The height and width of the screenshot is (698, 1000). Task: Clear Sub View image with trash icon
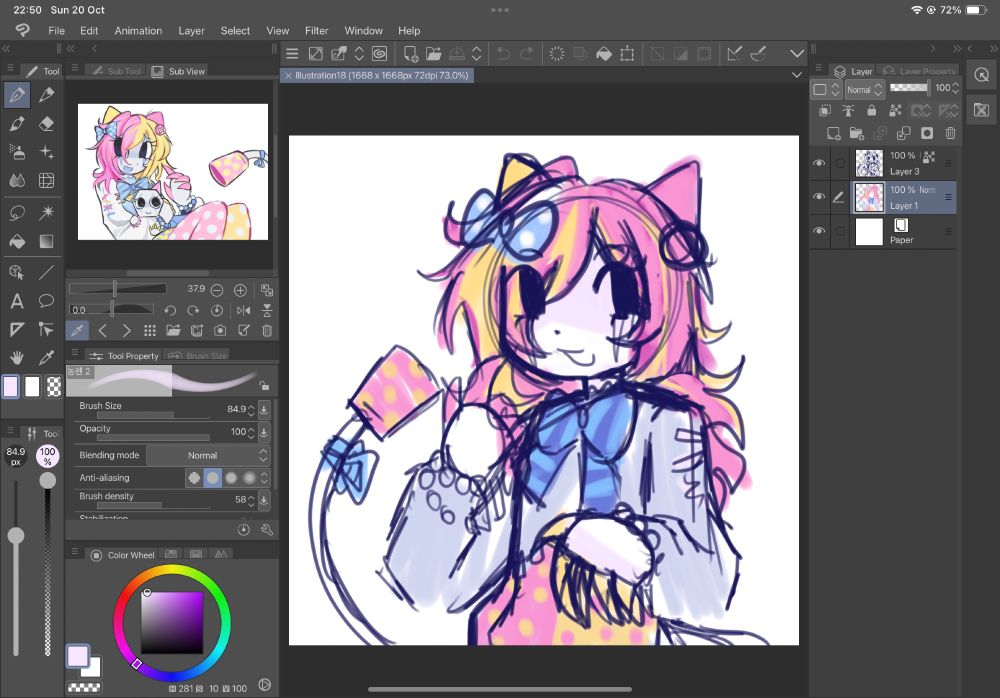click(x=267, y=330)
